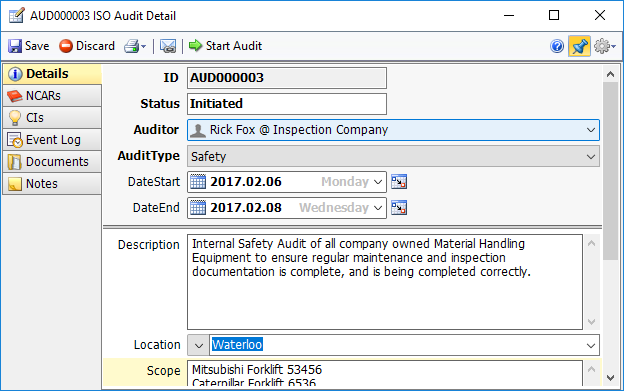Click the DateStart date value 2017.02.06
The image size is (624, 391).
[x=246, y=182]
